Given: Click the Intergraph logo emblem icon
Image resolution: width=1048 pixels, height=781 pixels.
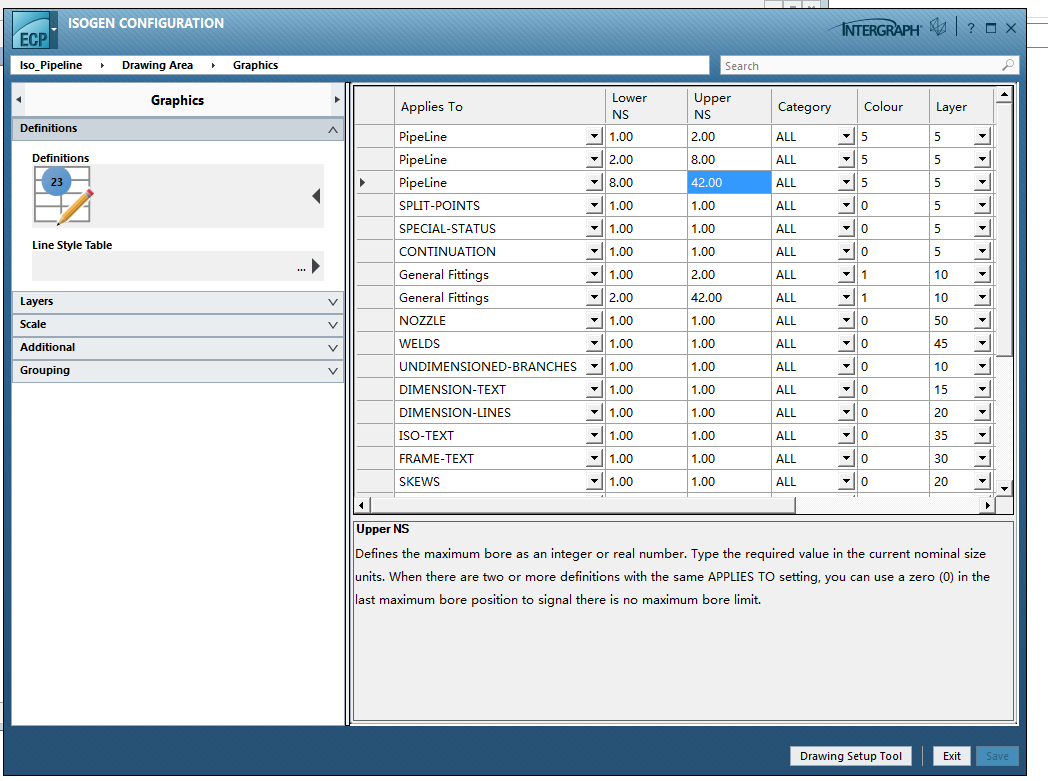Looking at the screenshot, I should [938, 27].
